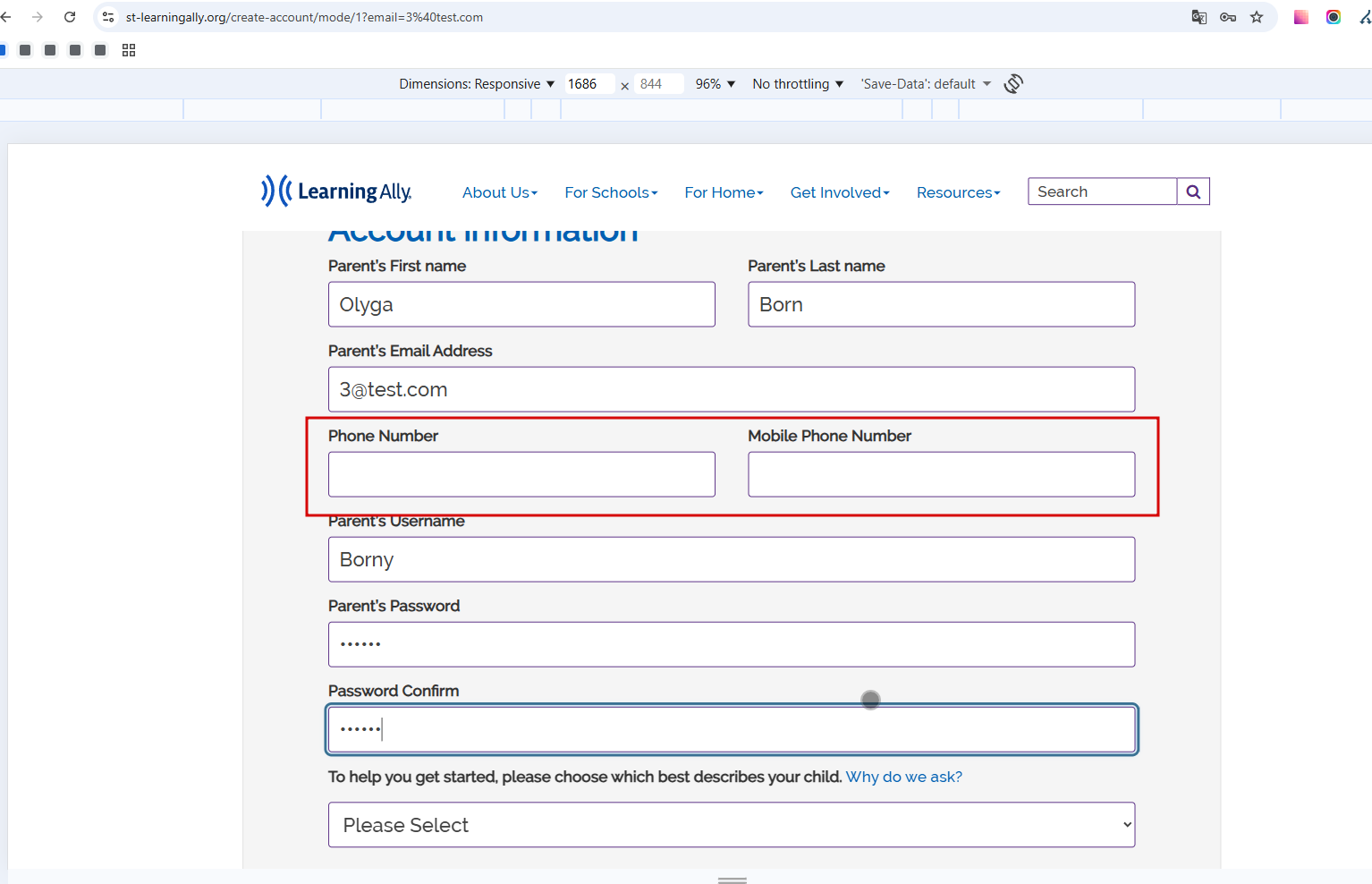Click the Why do we ask? link
Screen dimensions: 1372x884
tap(904, 777)
